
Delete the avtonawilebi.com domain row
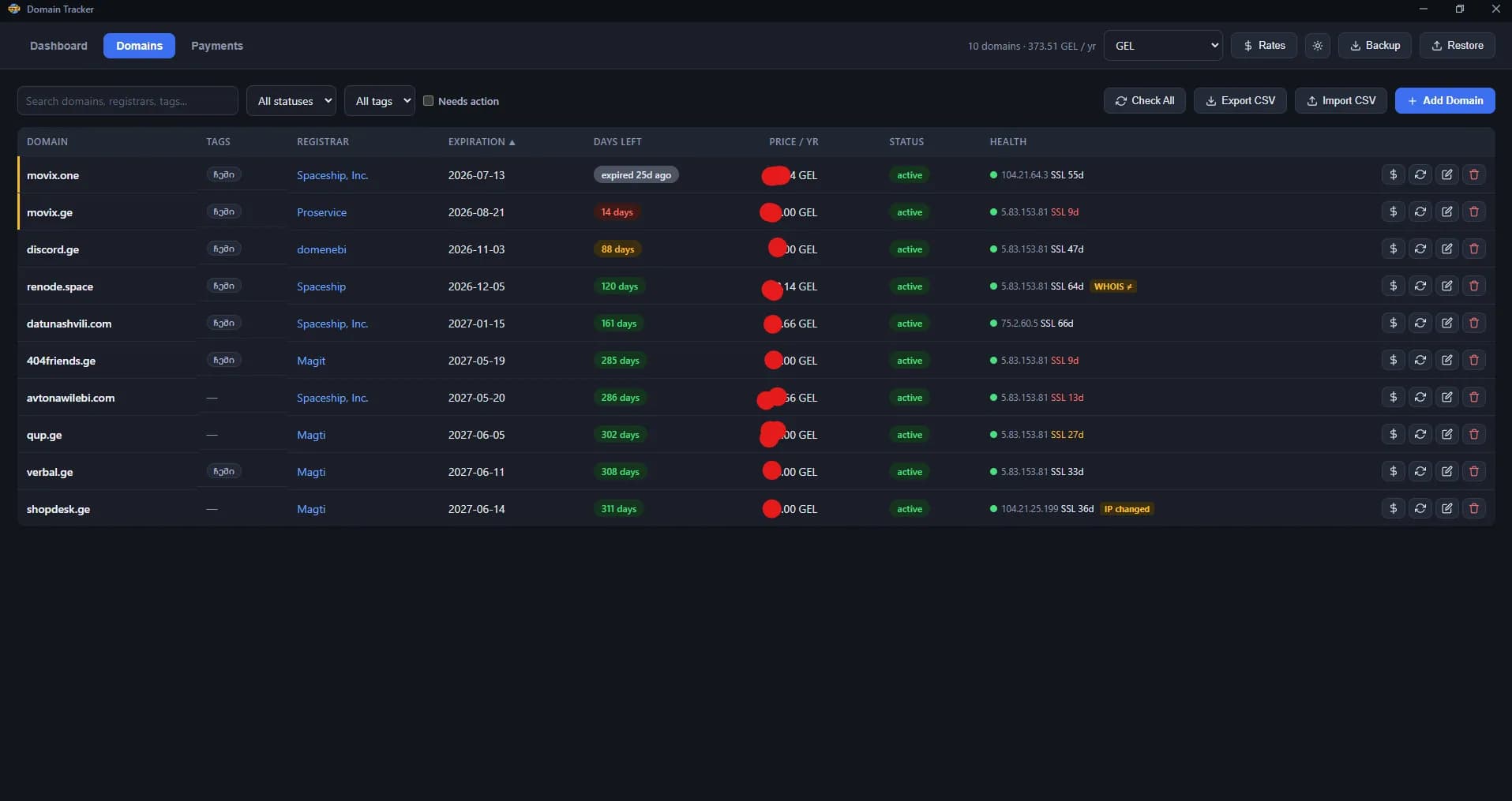click(1474, 397)
